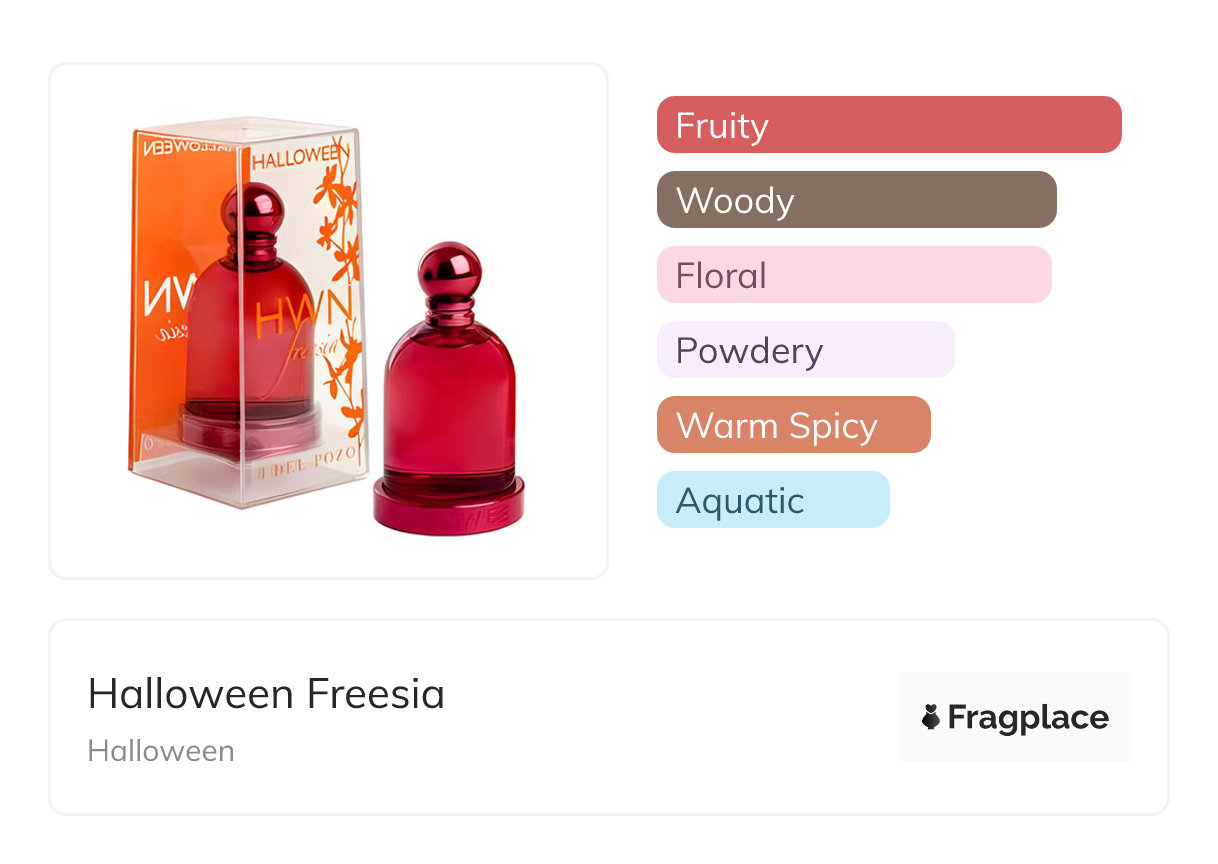
Task: Select the Powdery accord bar
Action: click(x=805, y=350)
